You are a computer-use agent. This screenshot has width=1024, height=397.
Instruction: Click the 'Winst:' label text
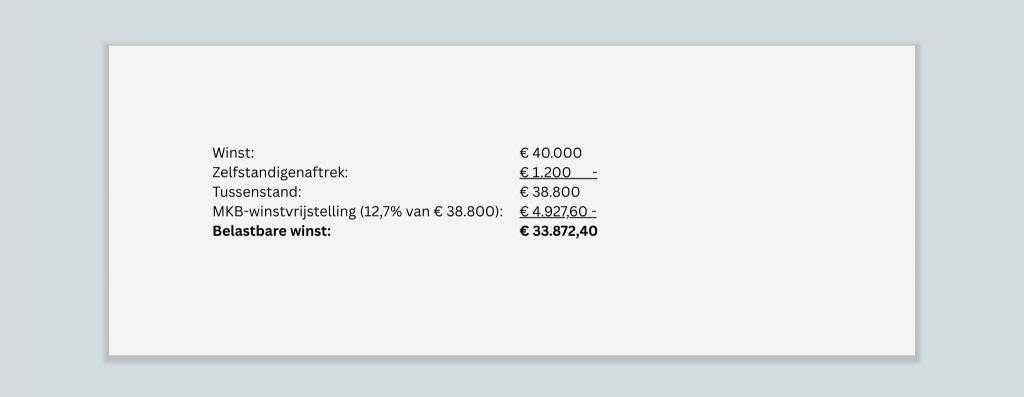tap(233, 153)
